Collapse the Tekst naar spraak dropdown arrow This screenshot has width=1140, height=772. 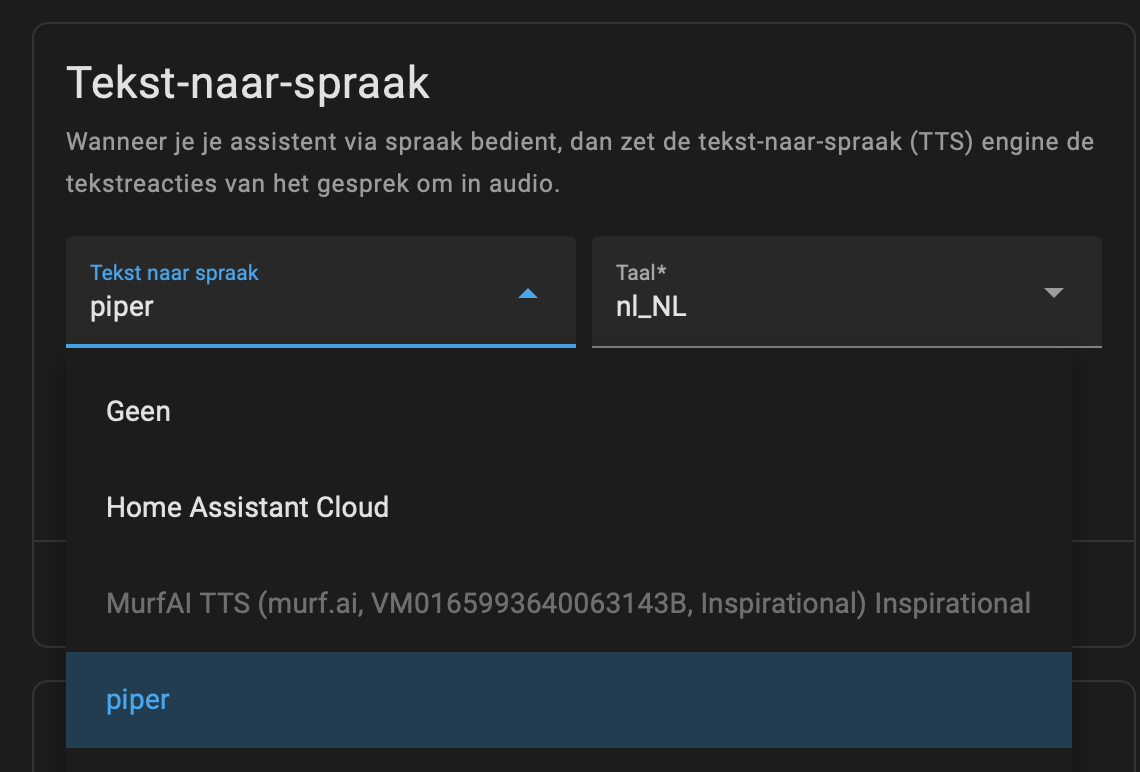click(x=529, y=294)
